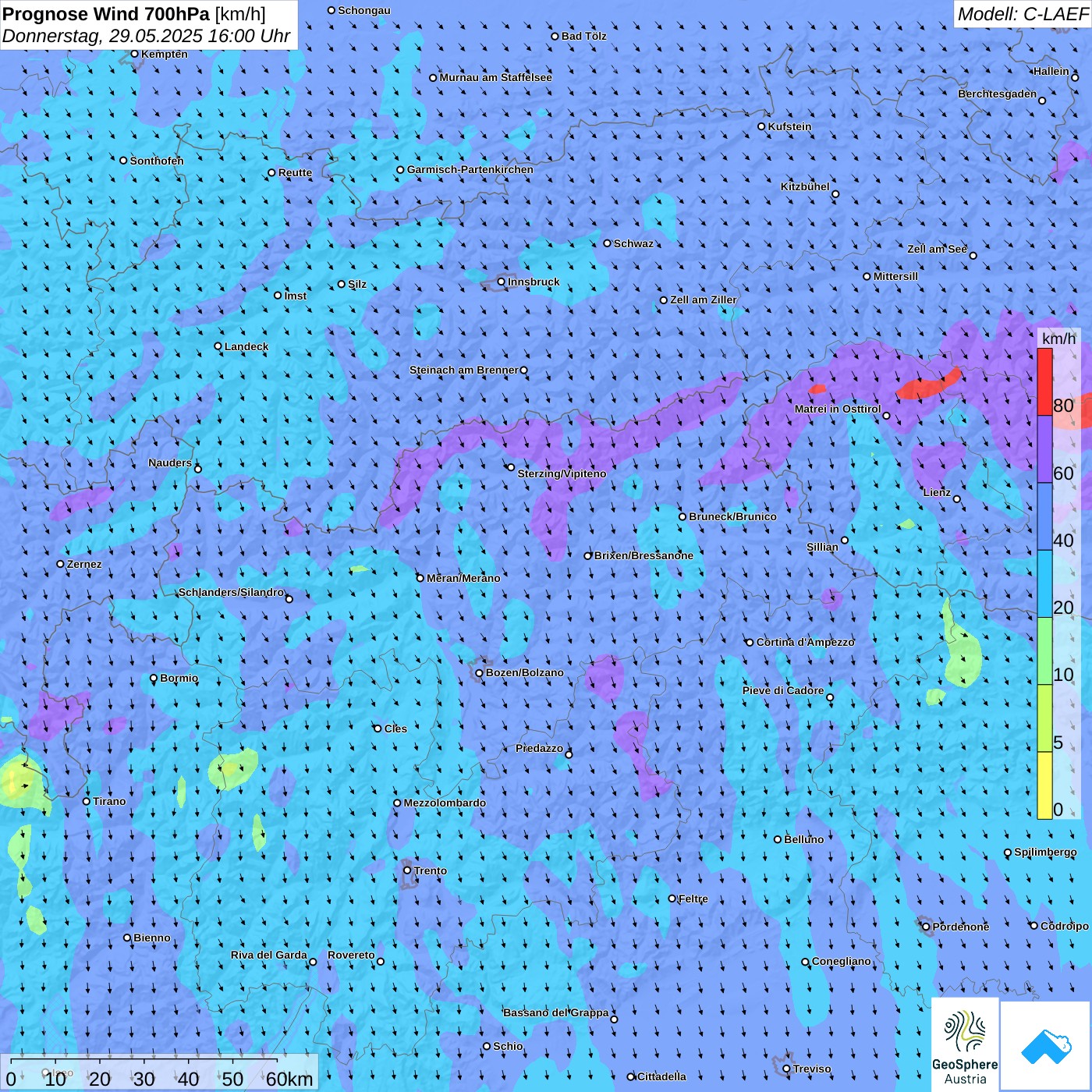The height and width of the screenshot is (1092, 1092).
Task: Select the Sterzing/Vipiteno label
Action: click(562, 473)
